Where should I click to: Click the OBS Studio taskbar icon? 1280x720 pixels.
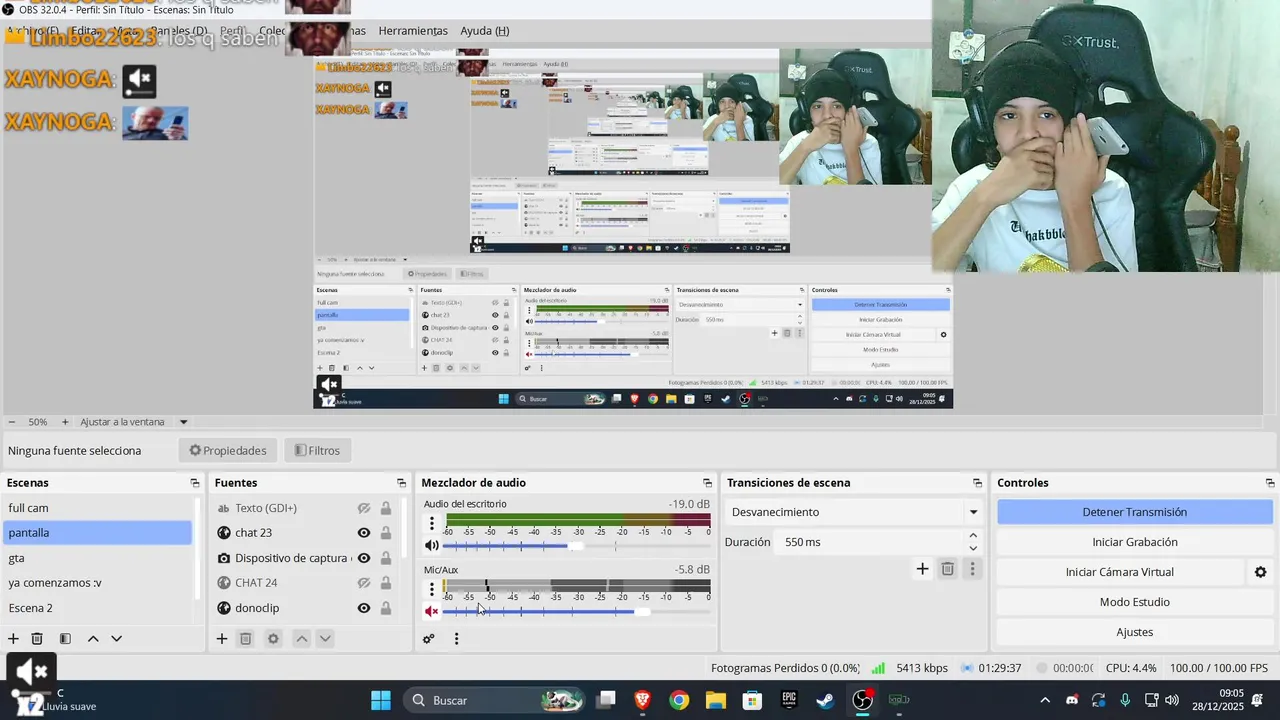[862, 700]
